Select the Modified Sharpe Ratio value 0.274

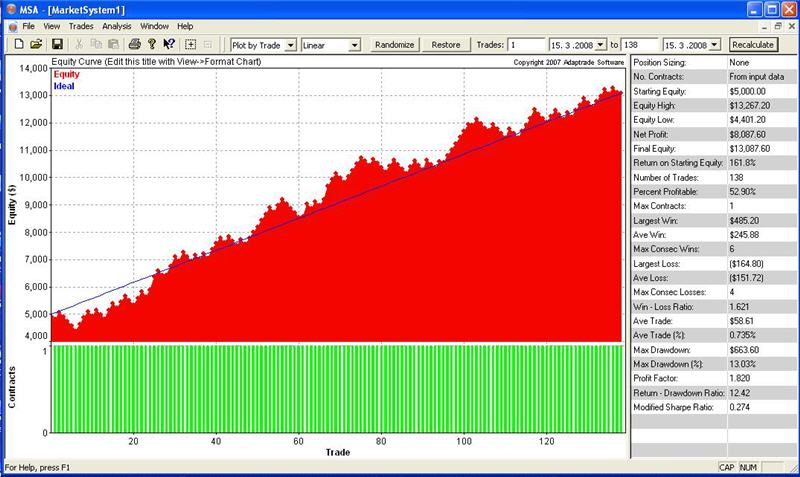(x=739, y=407)
